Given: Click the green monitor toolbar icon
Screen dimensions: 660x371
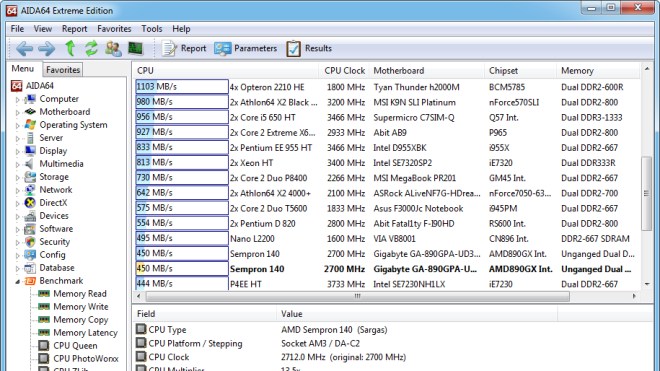Looking at the screenshot, I should 136,48.
